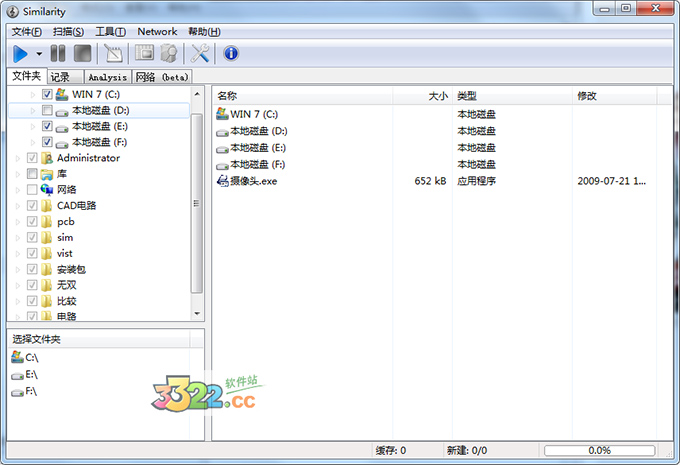Viewport: 680px width, 465px height.
Task: Expand the pcb folder tree node
Action: click(18, 222)
